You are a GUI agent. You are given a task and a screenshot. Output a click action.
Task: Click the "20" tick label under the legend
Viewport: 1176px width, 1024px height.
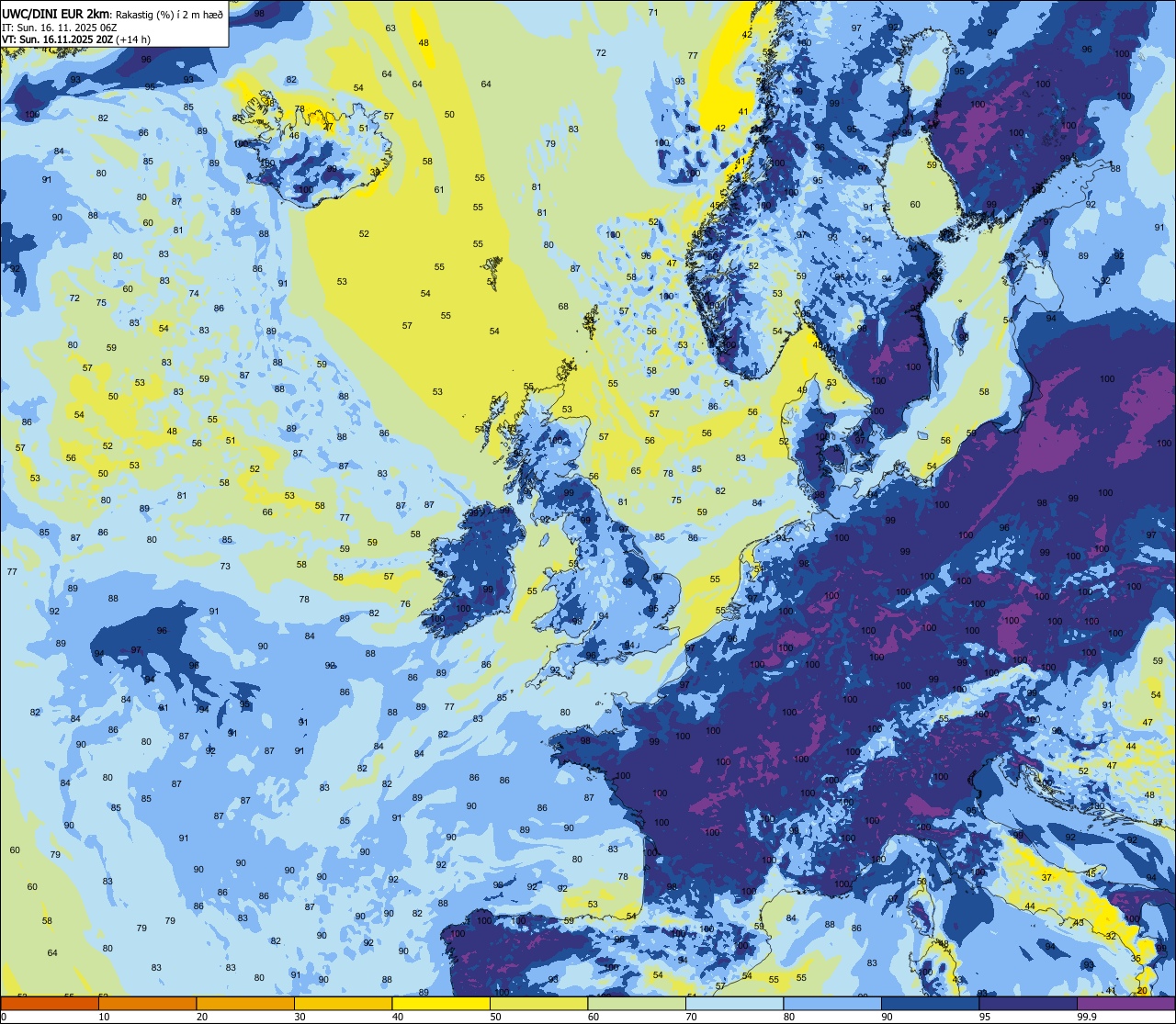point(202,1017)
